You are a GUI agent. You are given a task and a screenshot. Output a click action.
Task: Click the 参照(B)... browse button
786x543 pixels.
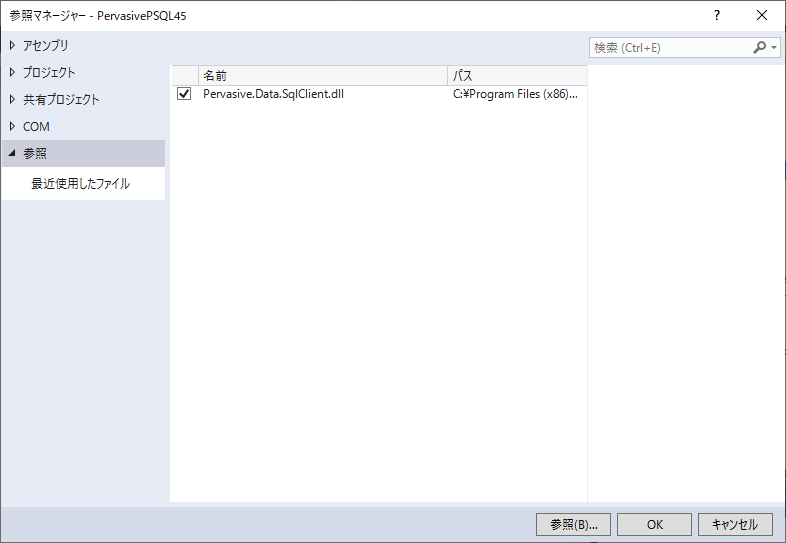click(x=573, y=524)
